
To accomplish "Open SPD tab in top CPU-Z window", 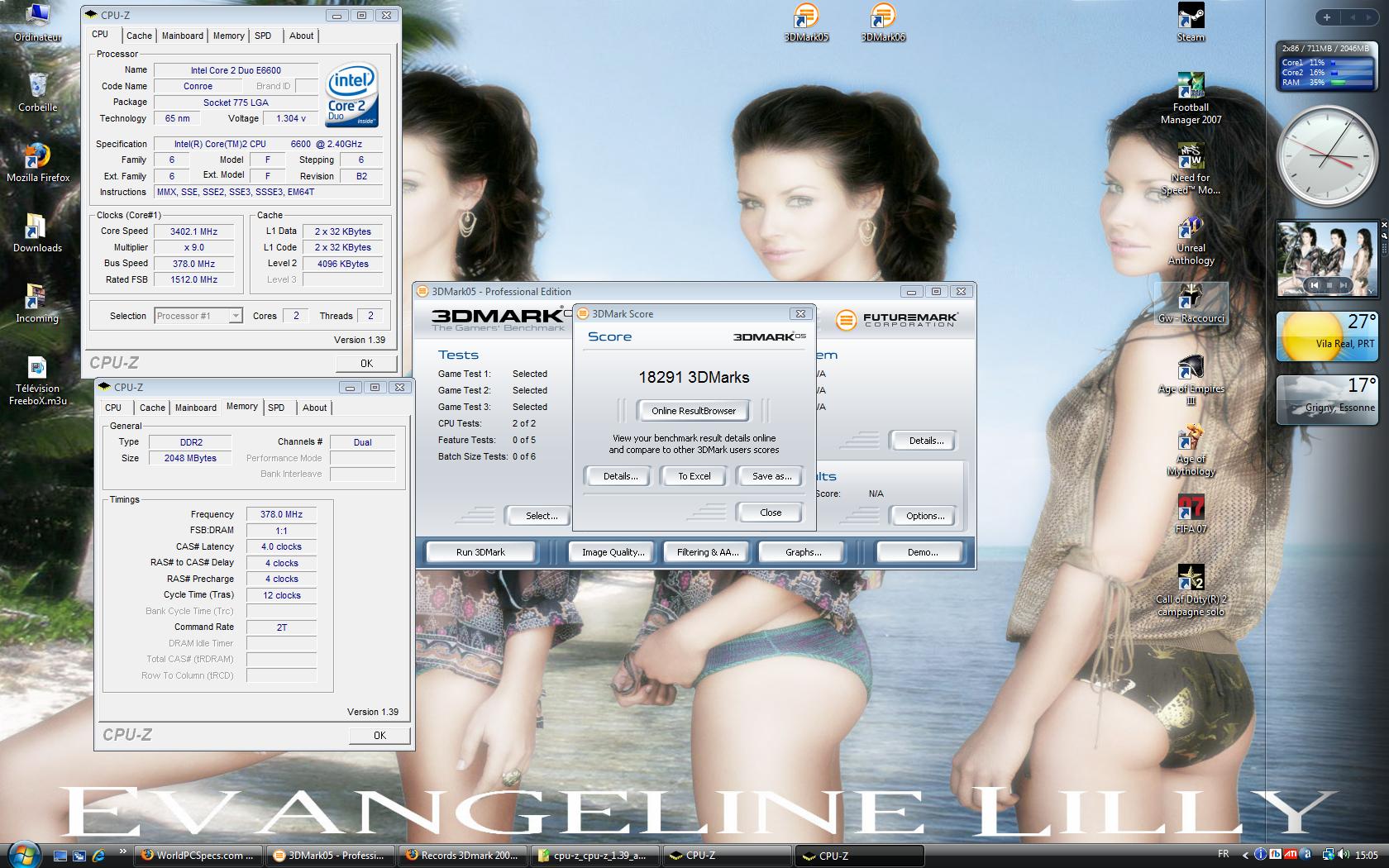I will 263,36.
